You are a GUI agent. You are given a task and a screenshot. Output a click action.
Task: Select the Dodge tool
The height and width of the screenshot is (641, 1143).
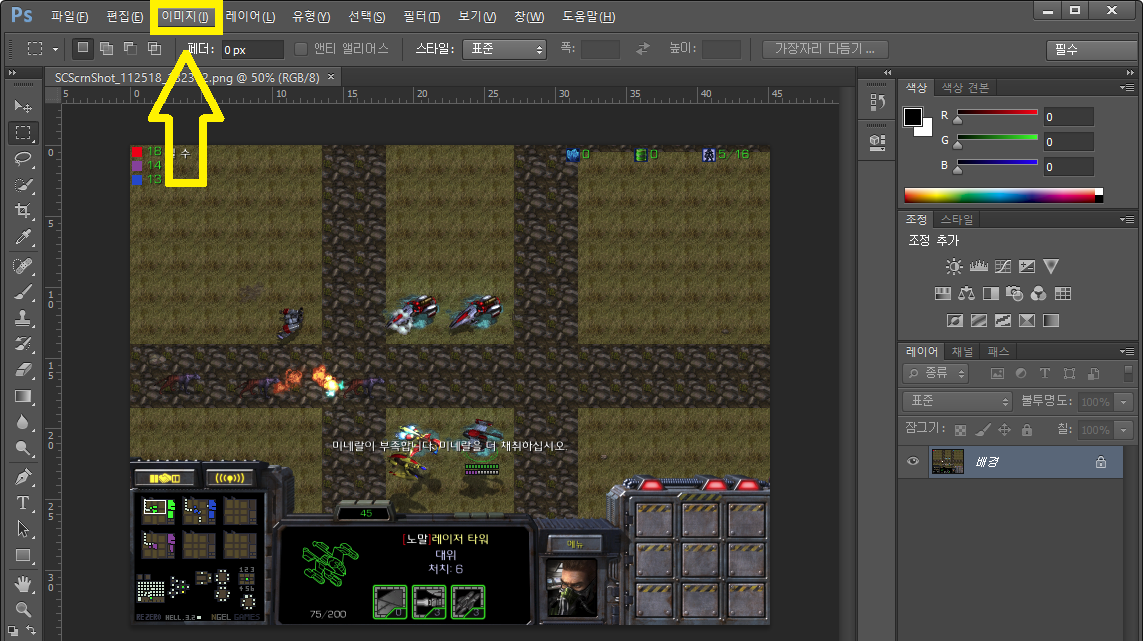pos(23,449)
